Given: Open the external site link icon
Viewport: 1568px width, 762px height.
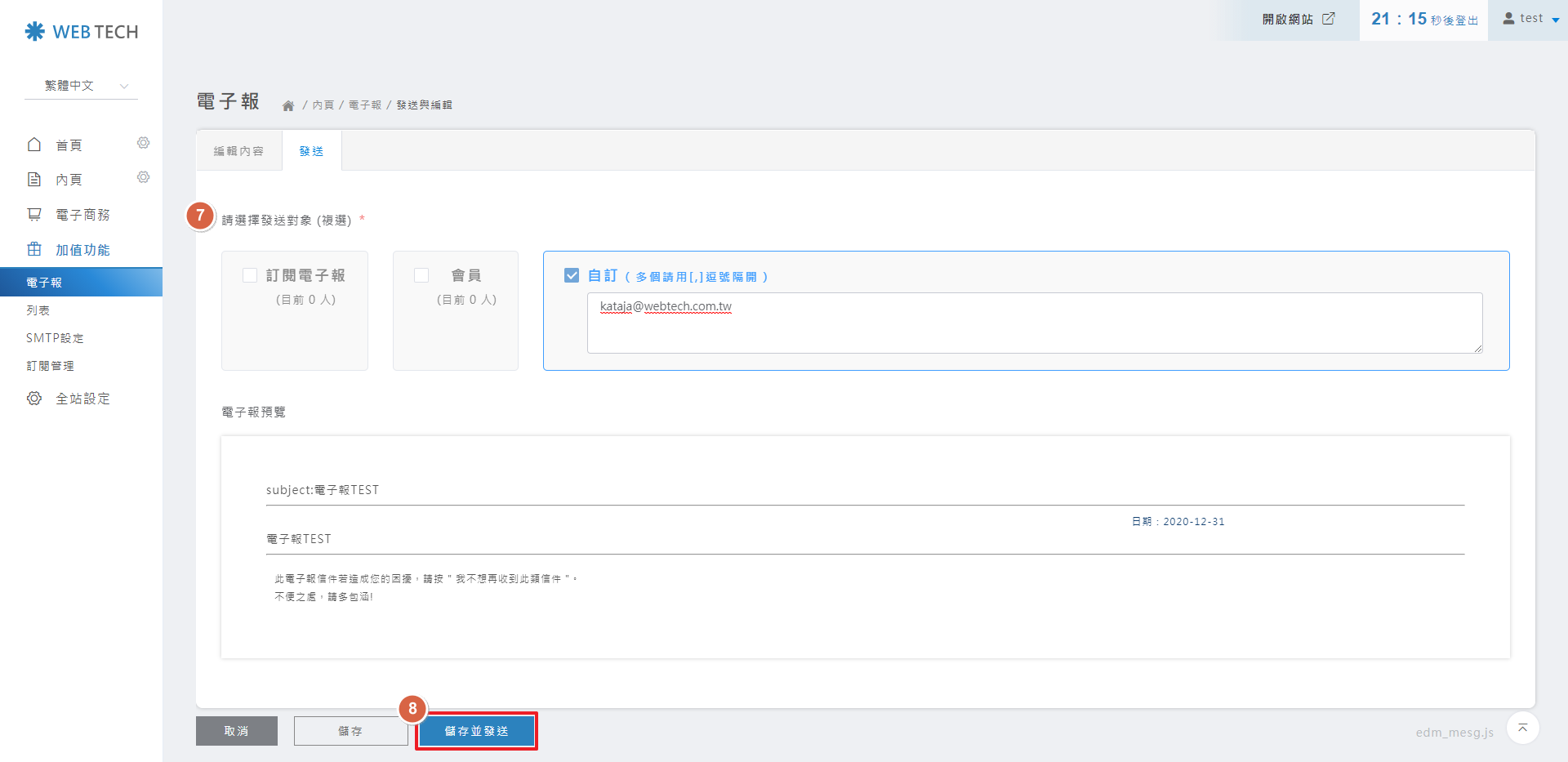Looking at the screenshot, I should coord(1329,19).
